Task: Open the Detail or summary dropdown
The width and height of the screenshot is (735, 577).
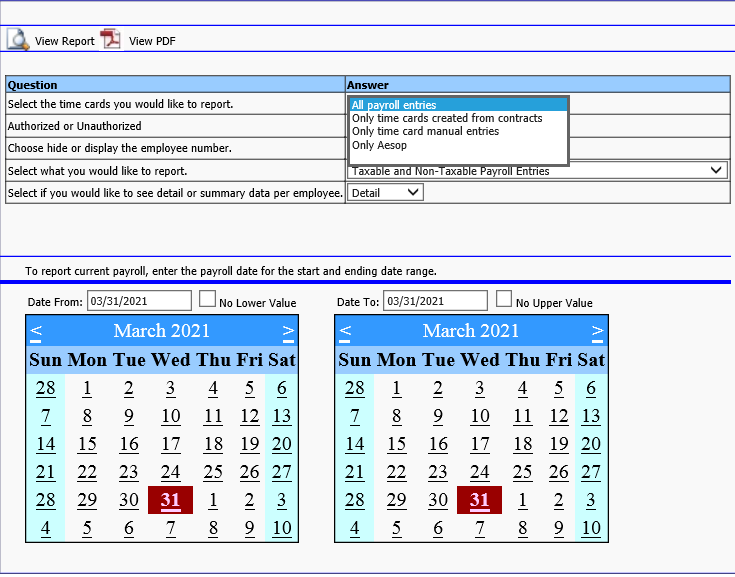Action: [x=385, y=193]
